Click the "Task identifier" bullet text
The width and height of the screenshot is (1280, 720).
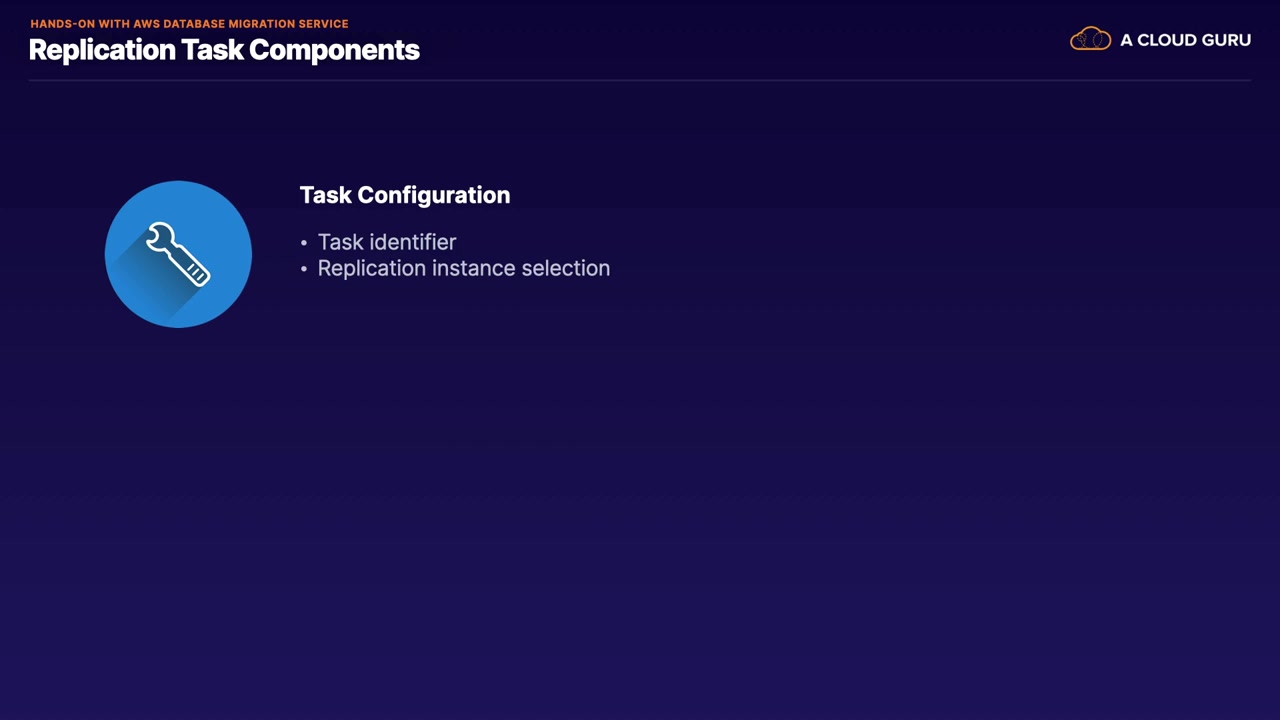[386, 242]
